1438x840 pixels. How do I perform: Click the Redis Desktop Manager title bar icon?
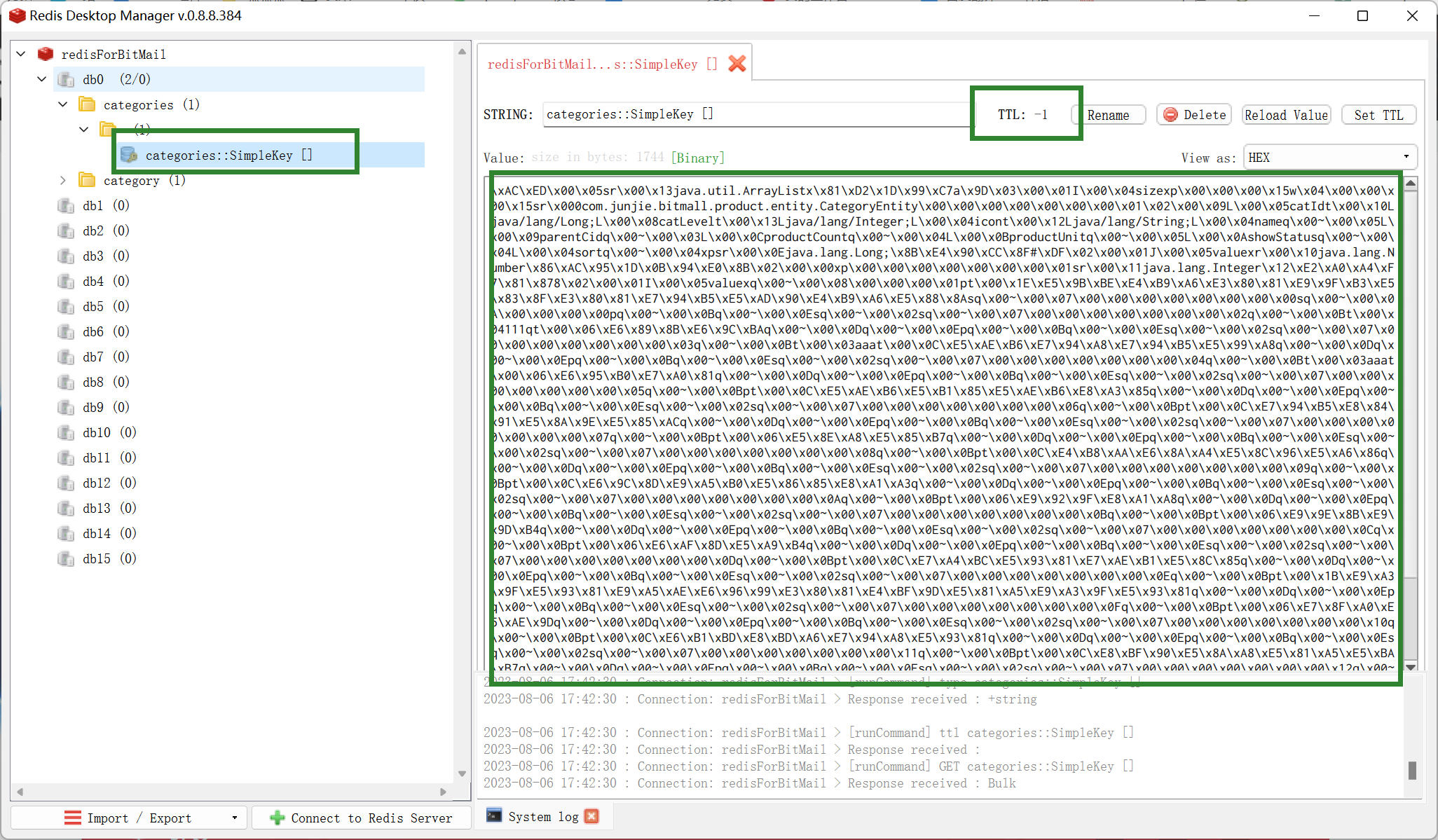[17, 15]
